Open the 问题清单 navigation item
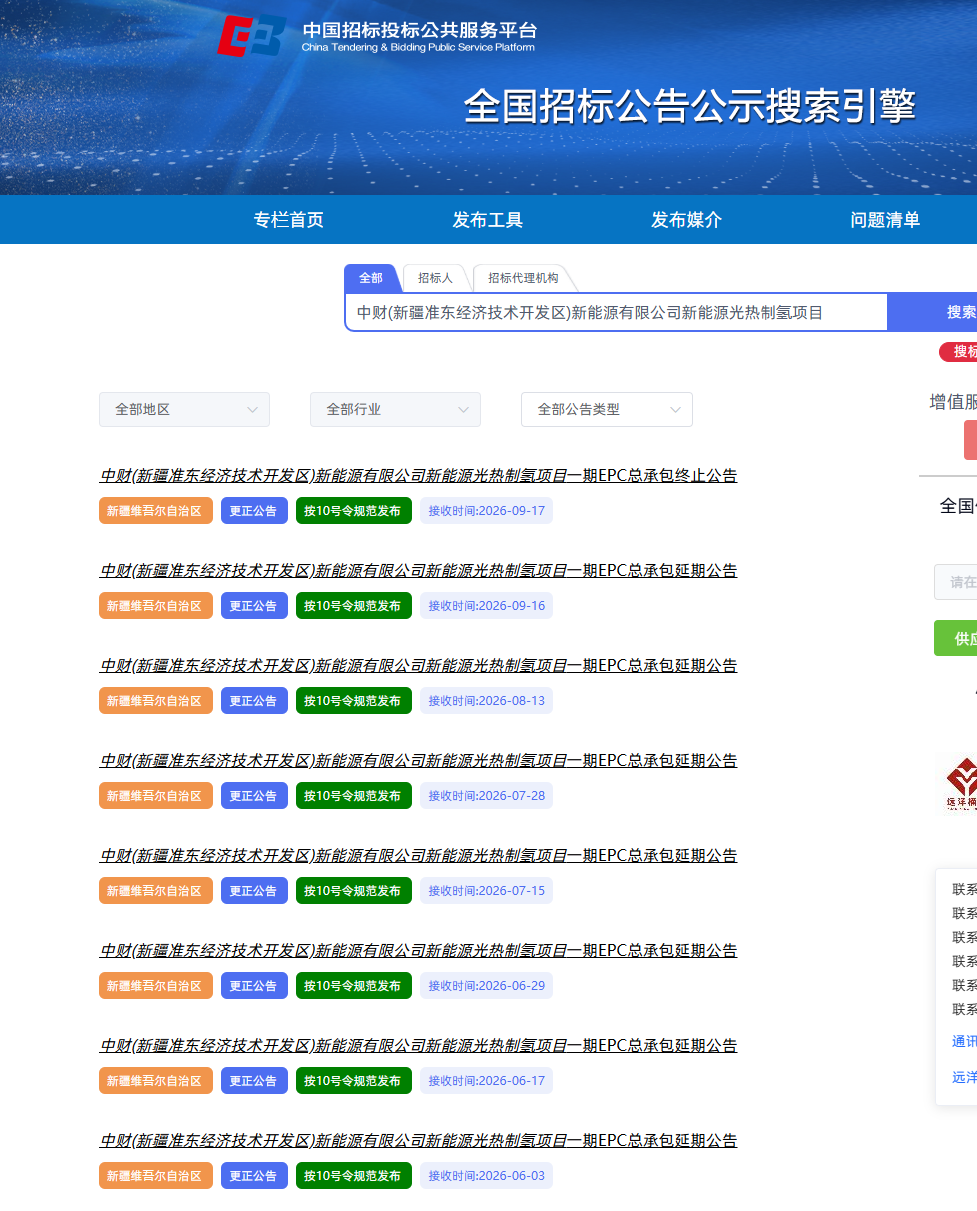Image resolution: width=977 pixels, height=1211 pixels. point(885,220)
